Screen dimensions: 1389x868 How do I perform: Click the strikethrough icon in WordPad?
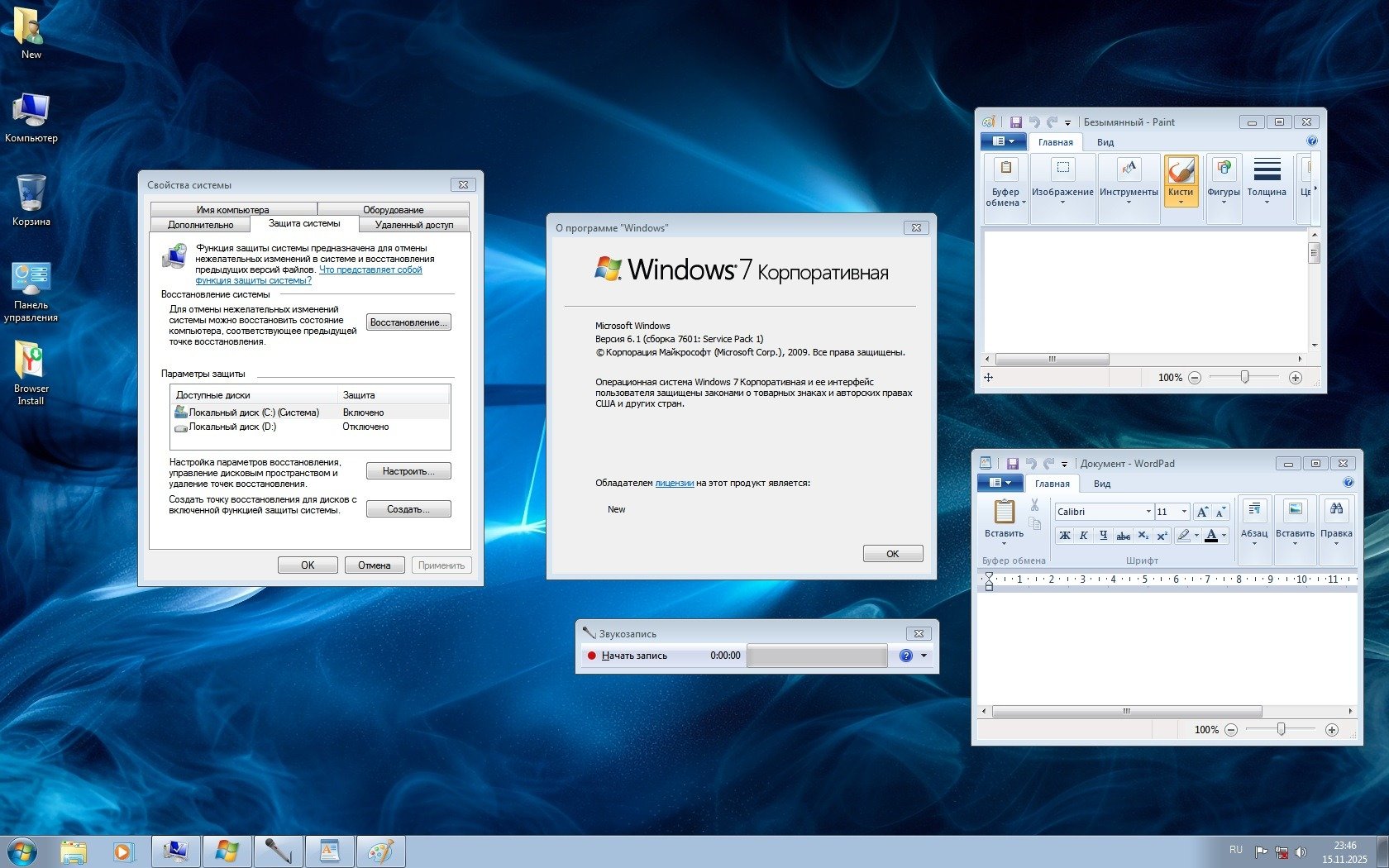point(1123,536)
